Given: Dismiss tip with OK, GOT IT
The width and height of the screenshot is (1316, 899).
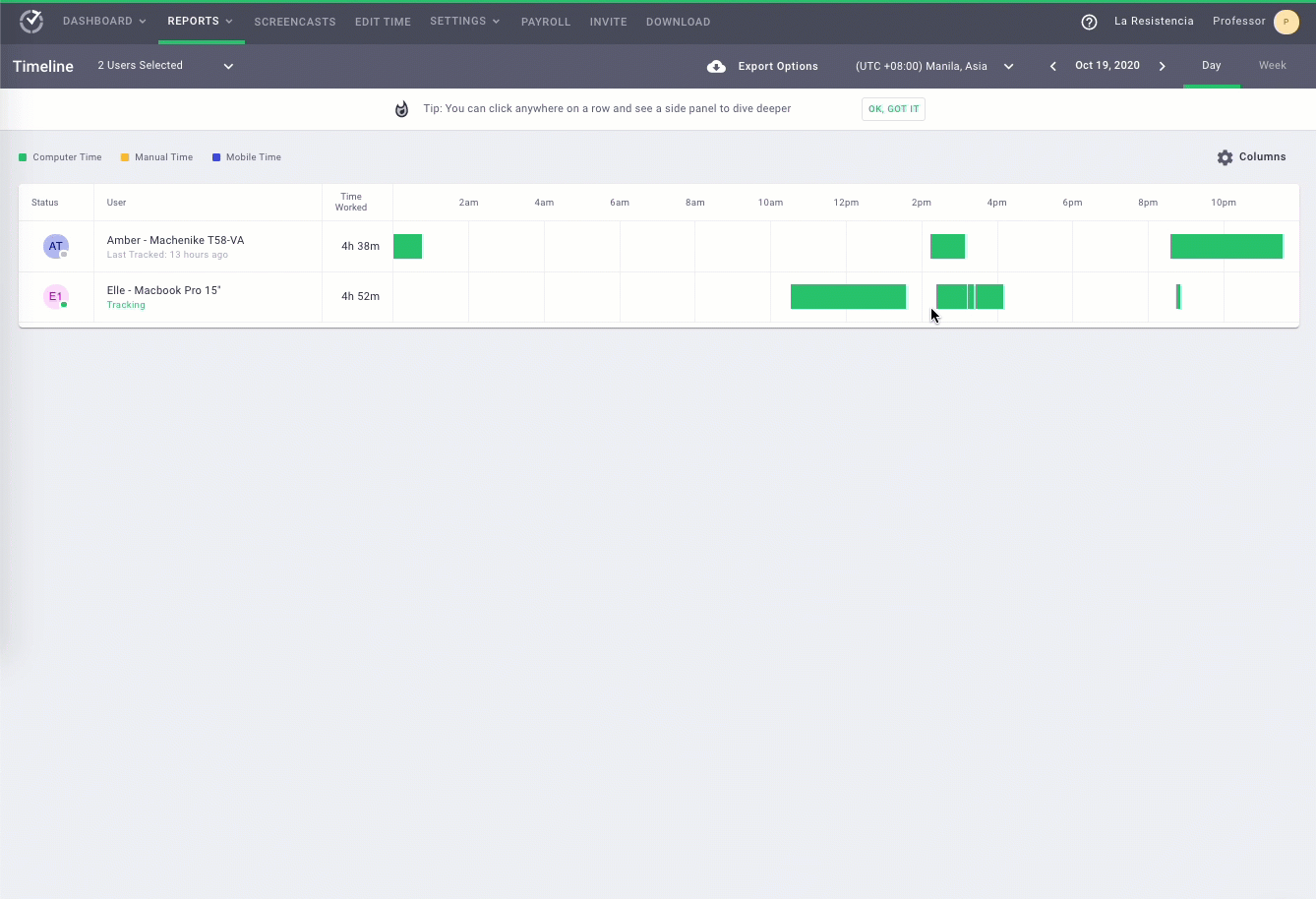Looking at the screenshot, I should 893,109.
